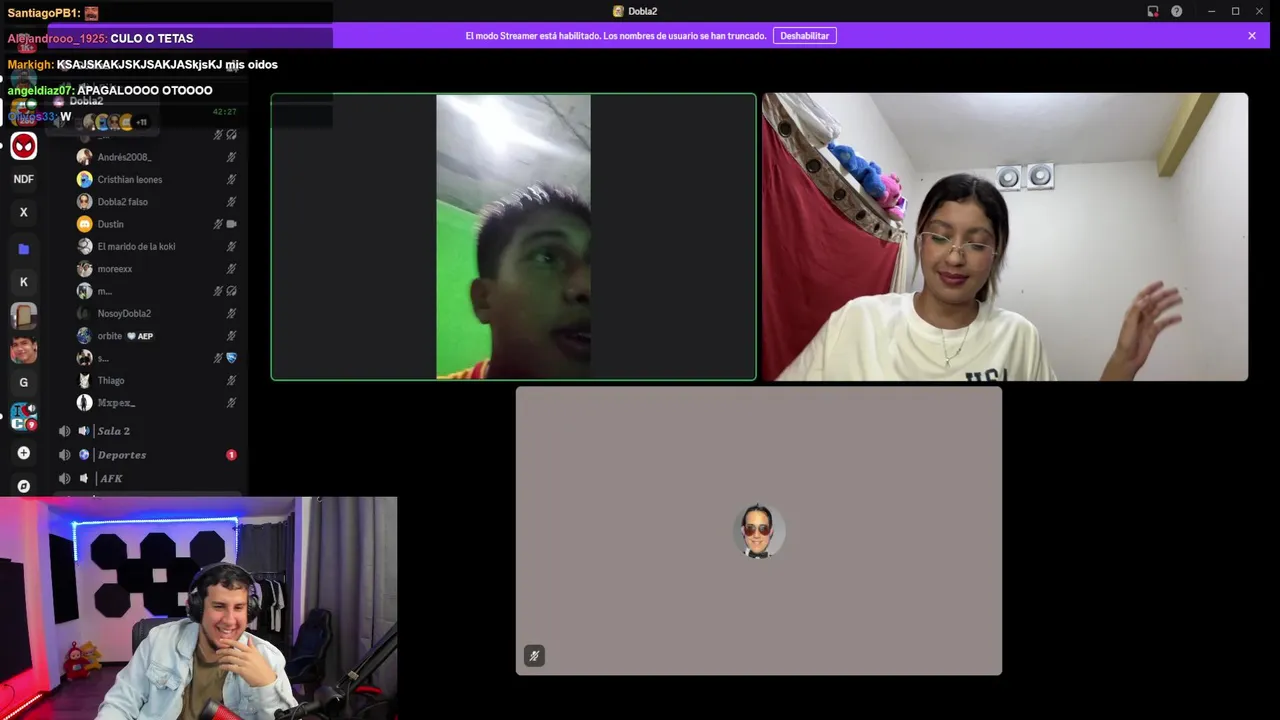
Task: Open the X server
Action: click(24, 212)
